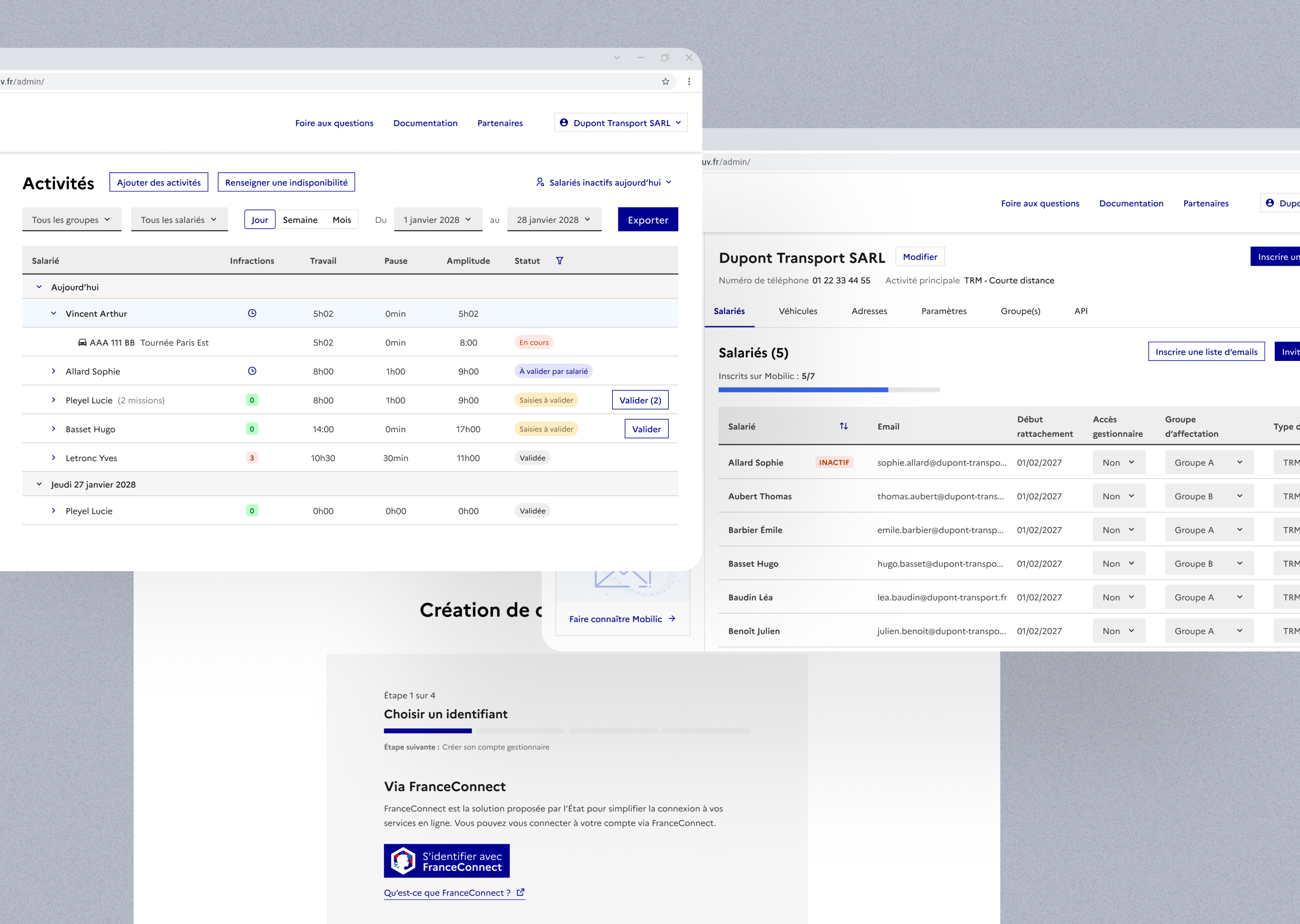This screenshot has height=924, width=1300.
Task: Collapse the Aujourd'hui section
Action: coord(39,287)
